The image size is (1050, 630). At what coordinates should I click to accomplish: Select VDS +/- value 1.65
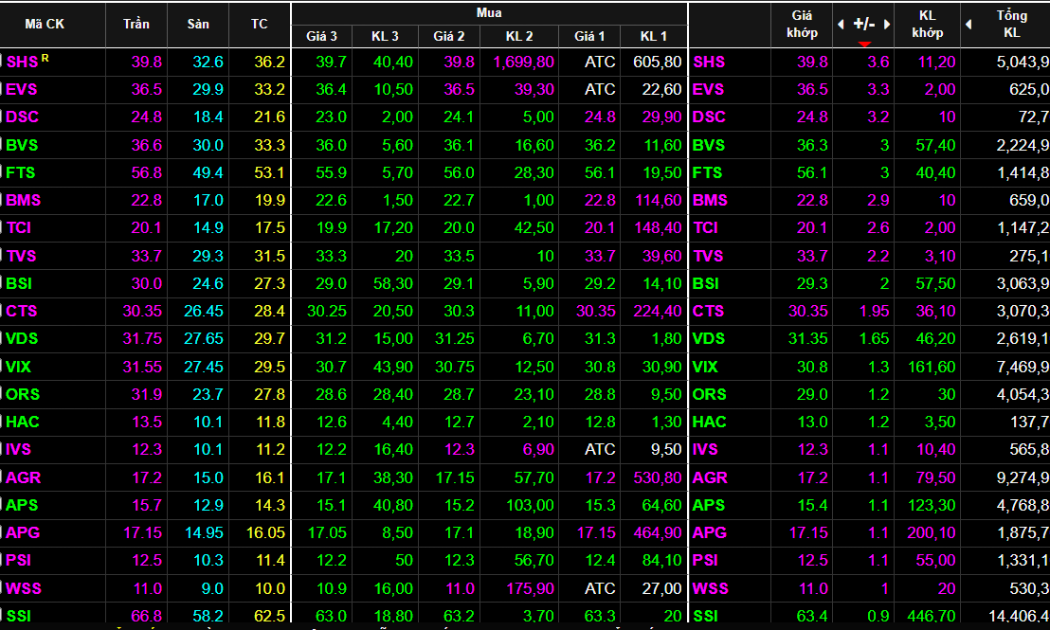pos(874,338)
